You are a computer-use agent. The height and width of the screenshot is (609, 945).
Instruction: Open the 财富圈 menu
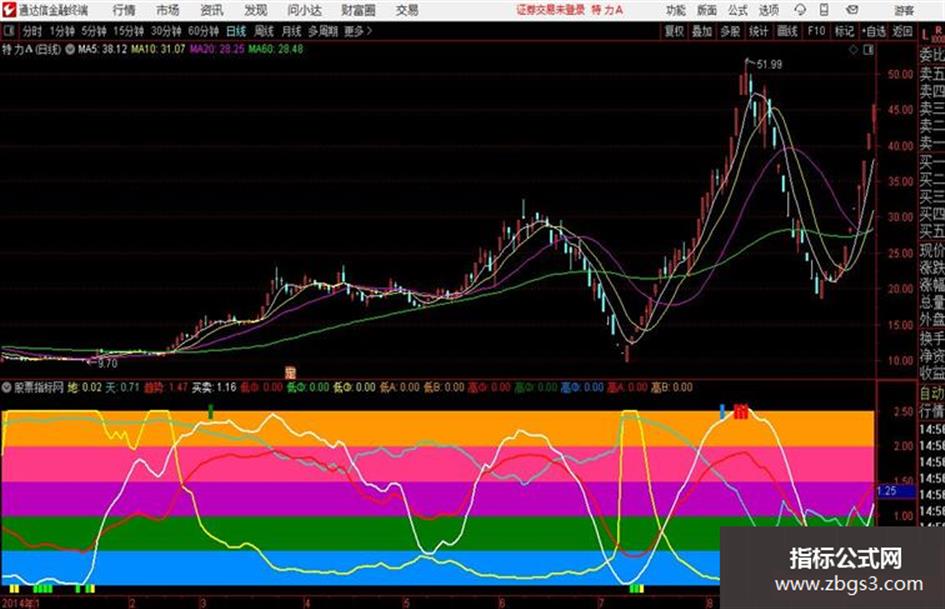tap(358, 10)
